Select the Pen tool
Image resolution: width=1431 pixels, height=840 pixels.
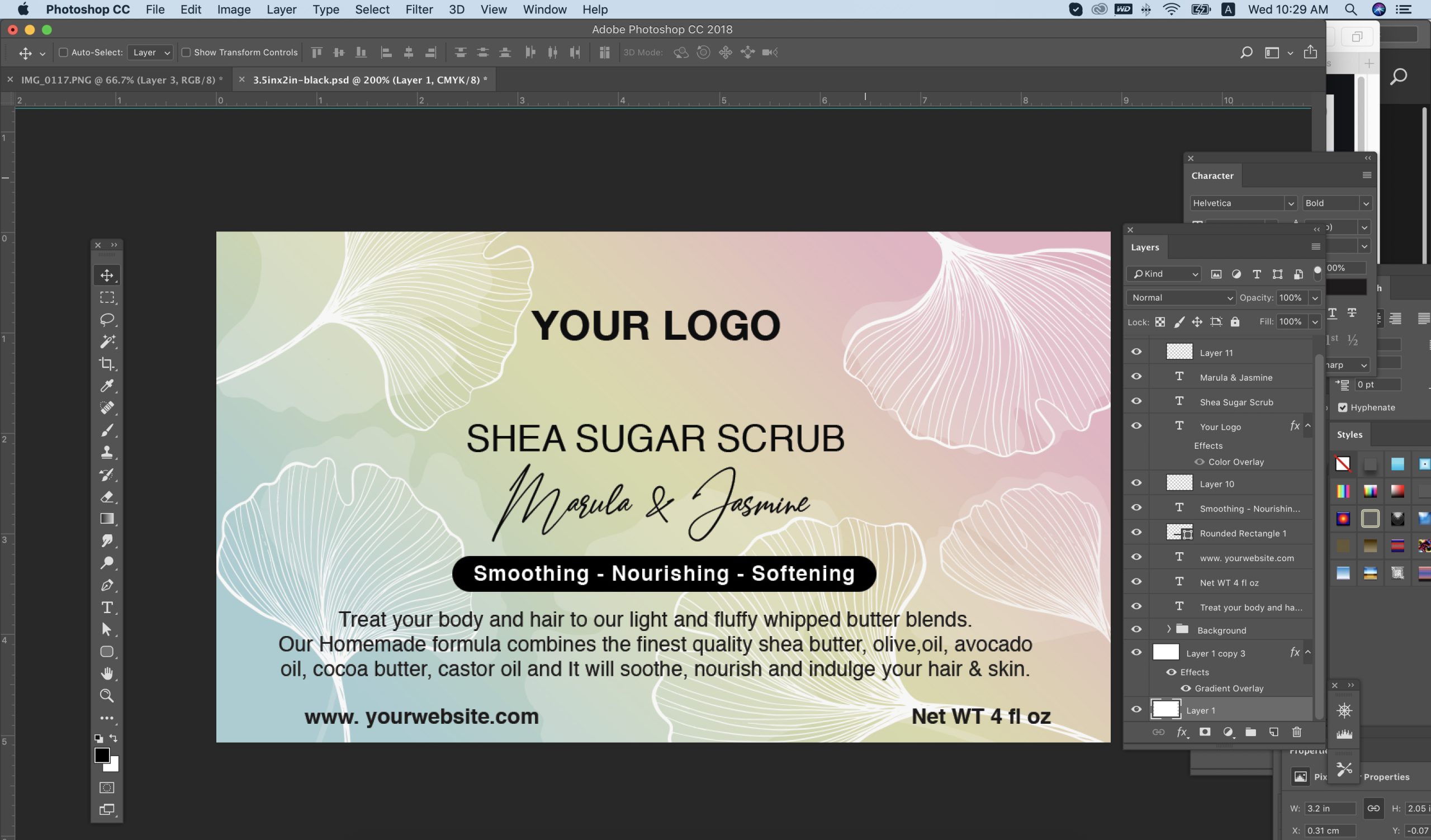click(x=107, y=585)
